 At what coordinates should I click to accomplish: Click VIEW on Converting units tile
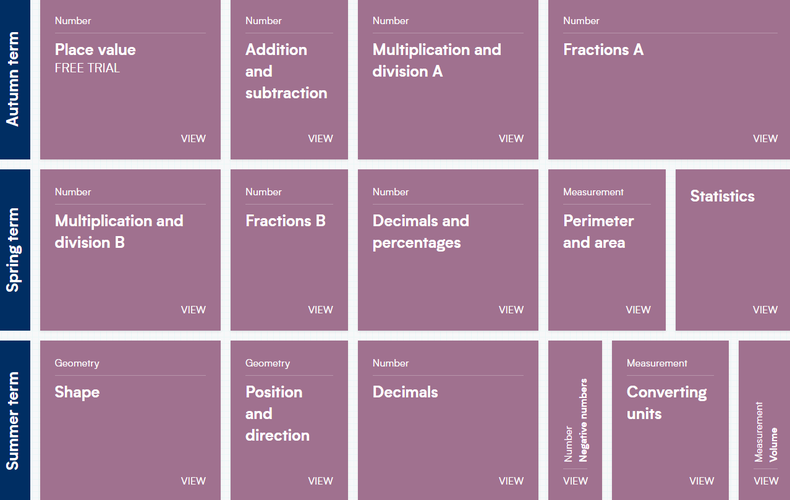point(702,481)
